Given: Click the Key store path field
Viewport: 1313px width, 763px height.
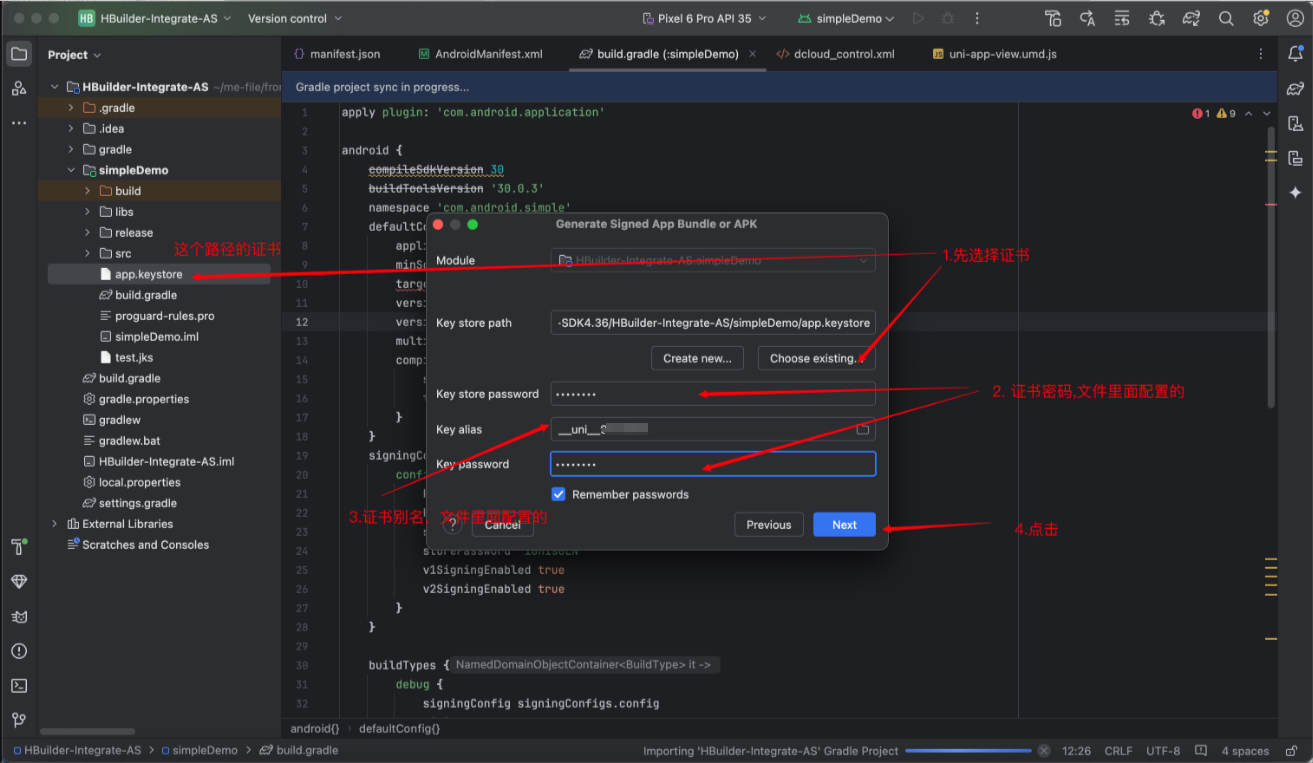Looking at the screenshot, I should [x=713, y=323].
